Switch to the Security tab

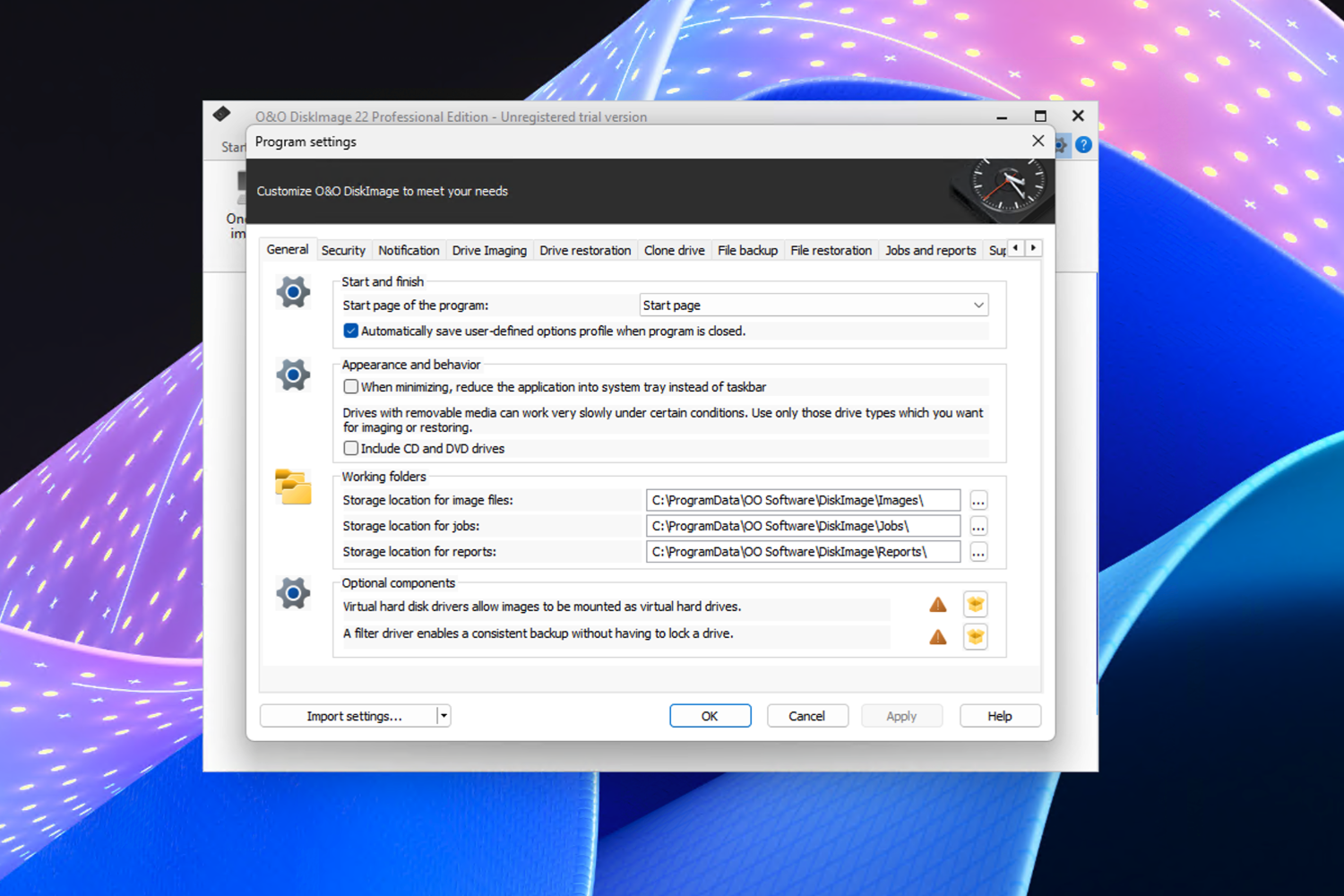tap(343, 251)
